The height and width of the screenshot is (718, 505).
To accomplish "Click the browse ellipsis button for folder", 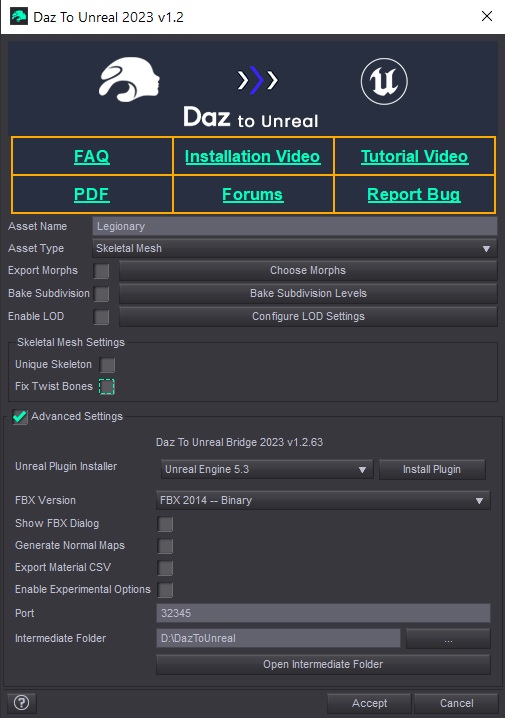I will (x=448, y=638).
